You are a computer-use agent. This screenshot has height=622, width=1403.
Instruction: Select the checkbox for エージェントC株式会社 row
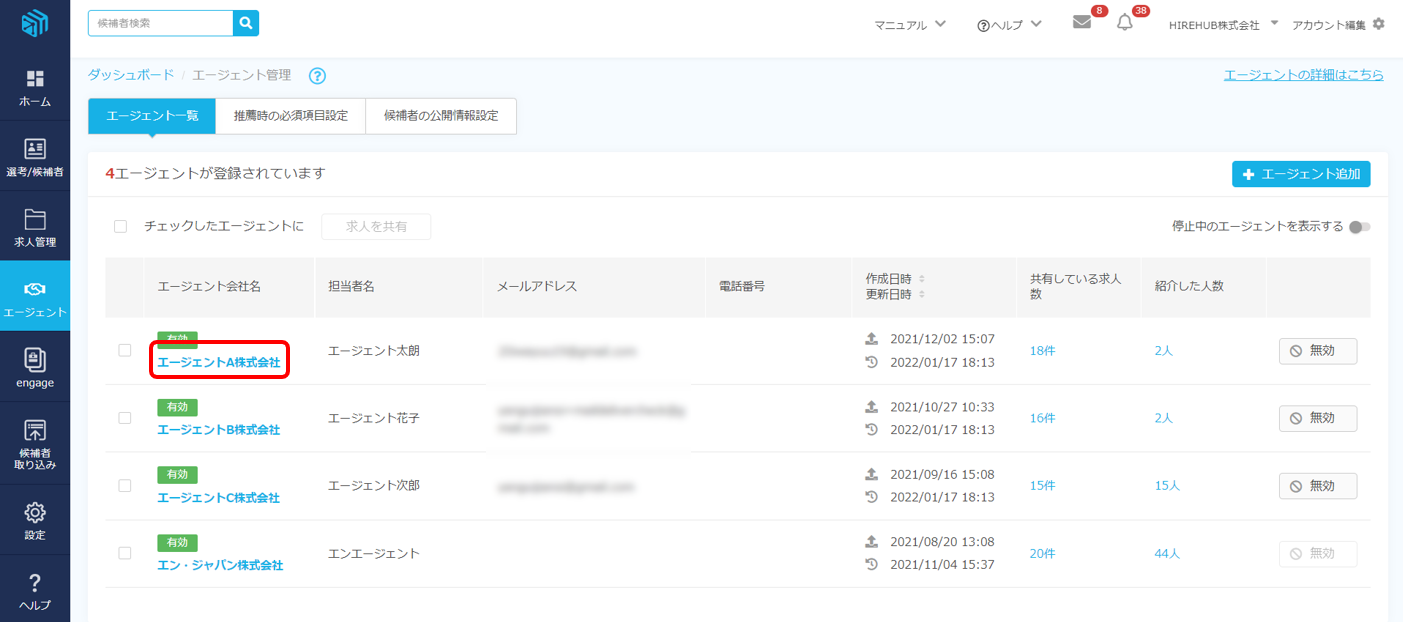click(125, 485)
